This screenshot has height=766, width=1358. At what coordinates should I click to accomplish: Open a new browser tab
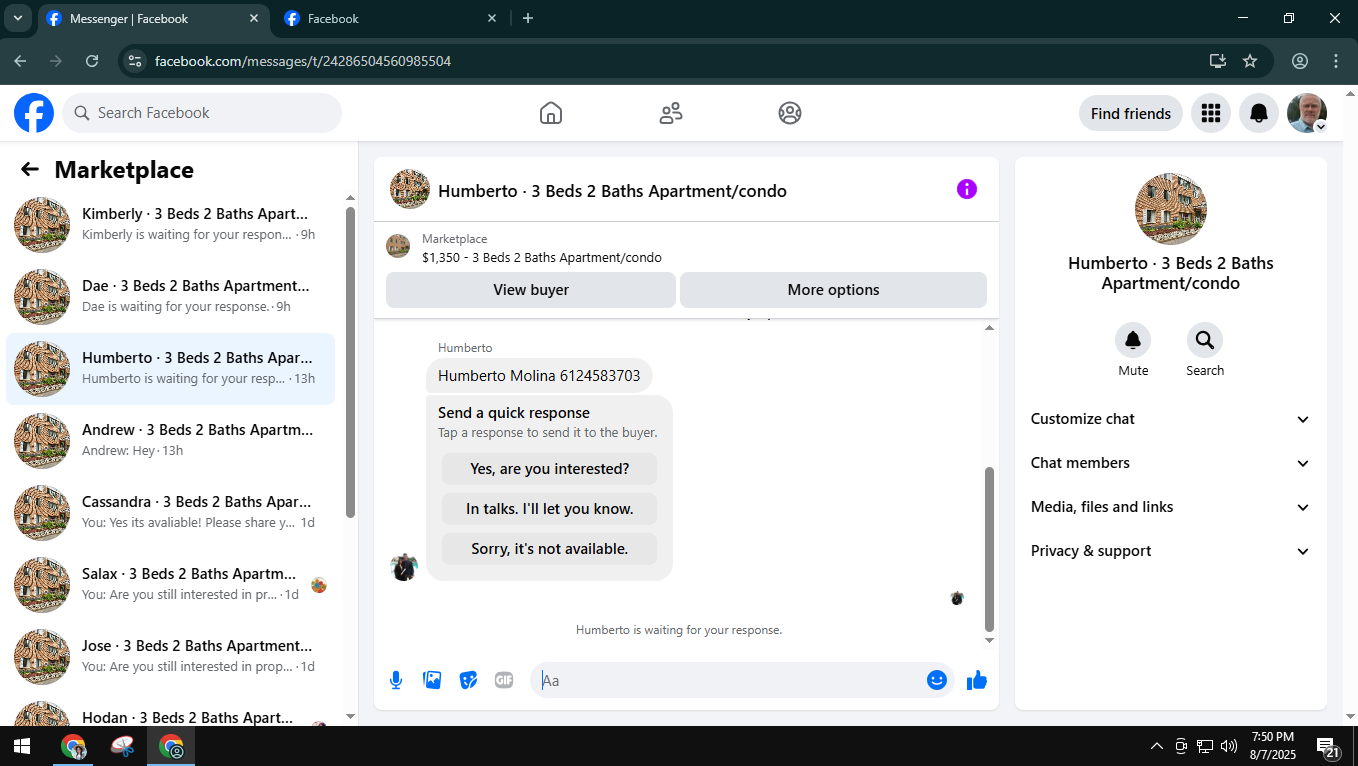pos(528,18)
